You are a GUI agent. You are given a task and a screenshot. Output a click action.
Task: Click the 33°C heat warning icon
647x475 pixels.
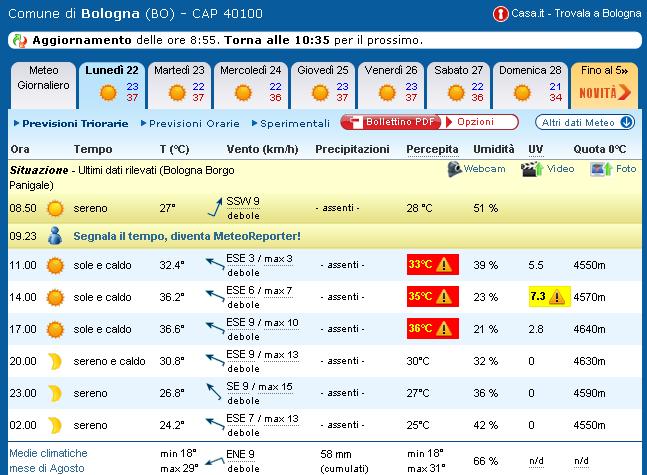coord(444,265)
